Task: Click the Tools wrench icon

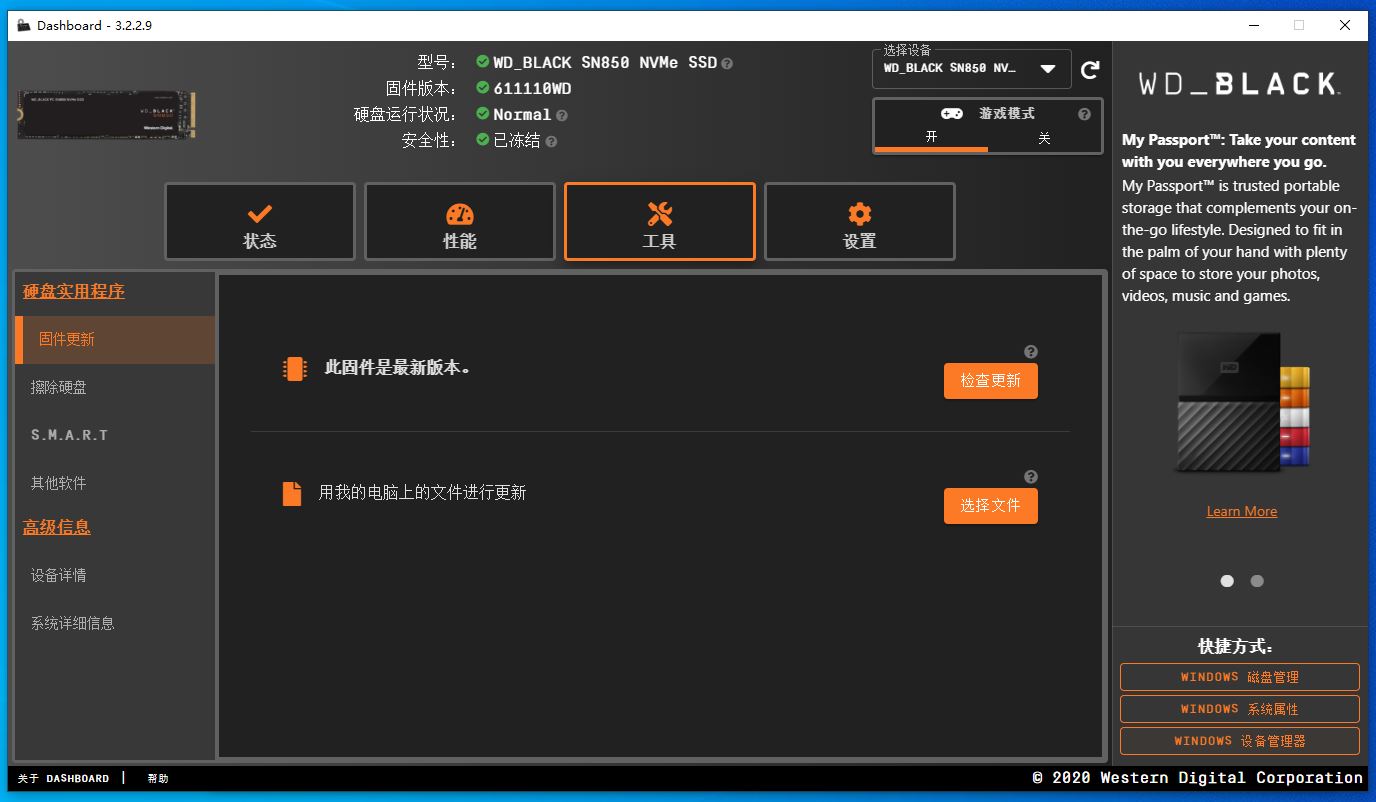Action: pos(659,221)
